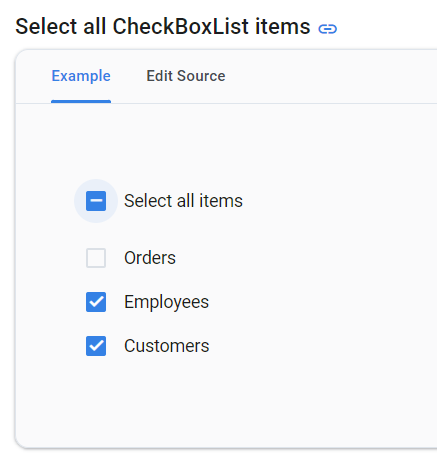437x467 pixels.
Task: Switch to the Edit Source tab
Action: tap(186, 76)
